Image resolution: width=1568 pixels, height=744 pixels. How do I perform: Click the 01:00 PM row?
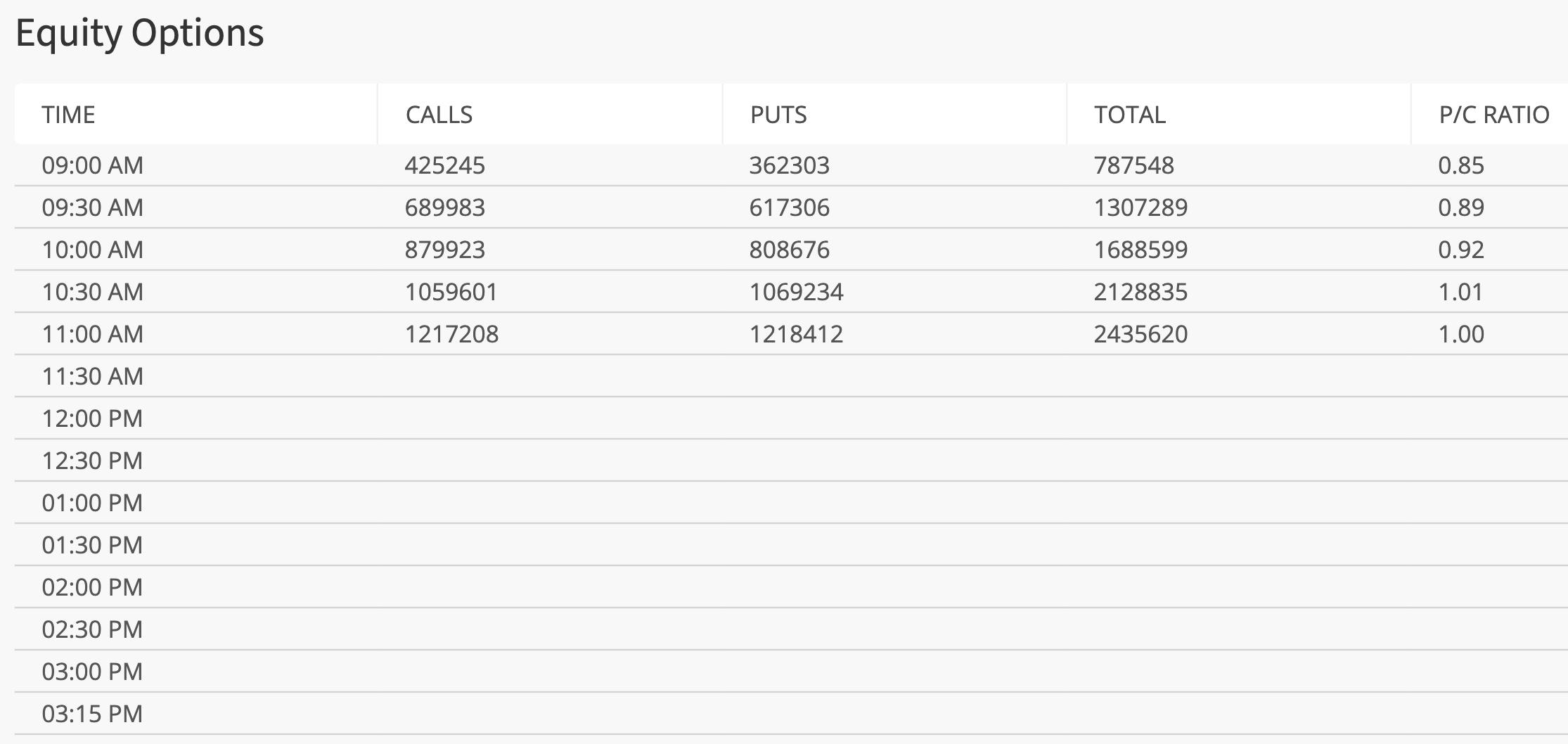pyautogui.click(x=791, y=503)
